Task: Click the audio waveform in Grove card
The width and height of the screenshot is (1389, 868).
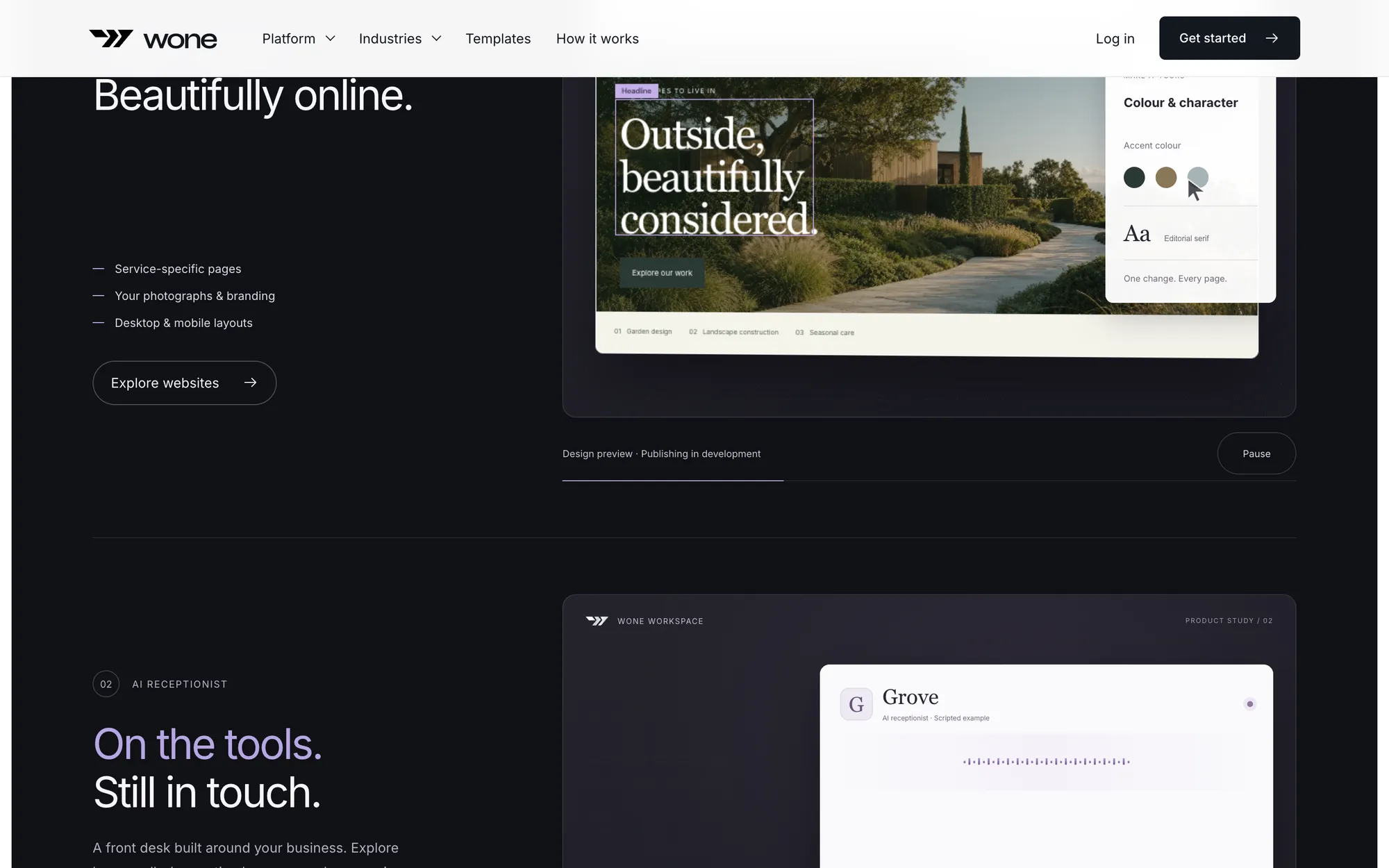Action: click(x=1047, y=762)
